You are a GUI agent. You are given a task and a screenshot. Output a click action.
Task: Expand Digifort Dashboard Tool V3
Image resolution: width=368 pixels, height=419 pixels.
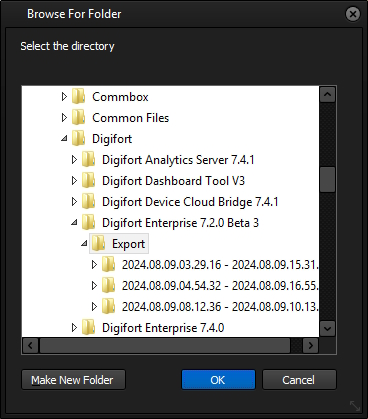(x=74, y=181)
